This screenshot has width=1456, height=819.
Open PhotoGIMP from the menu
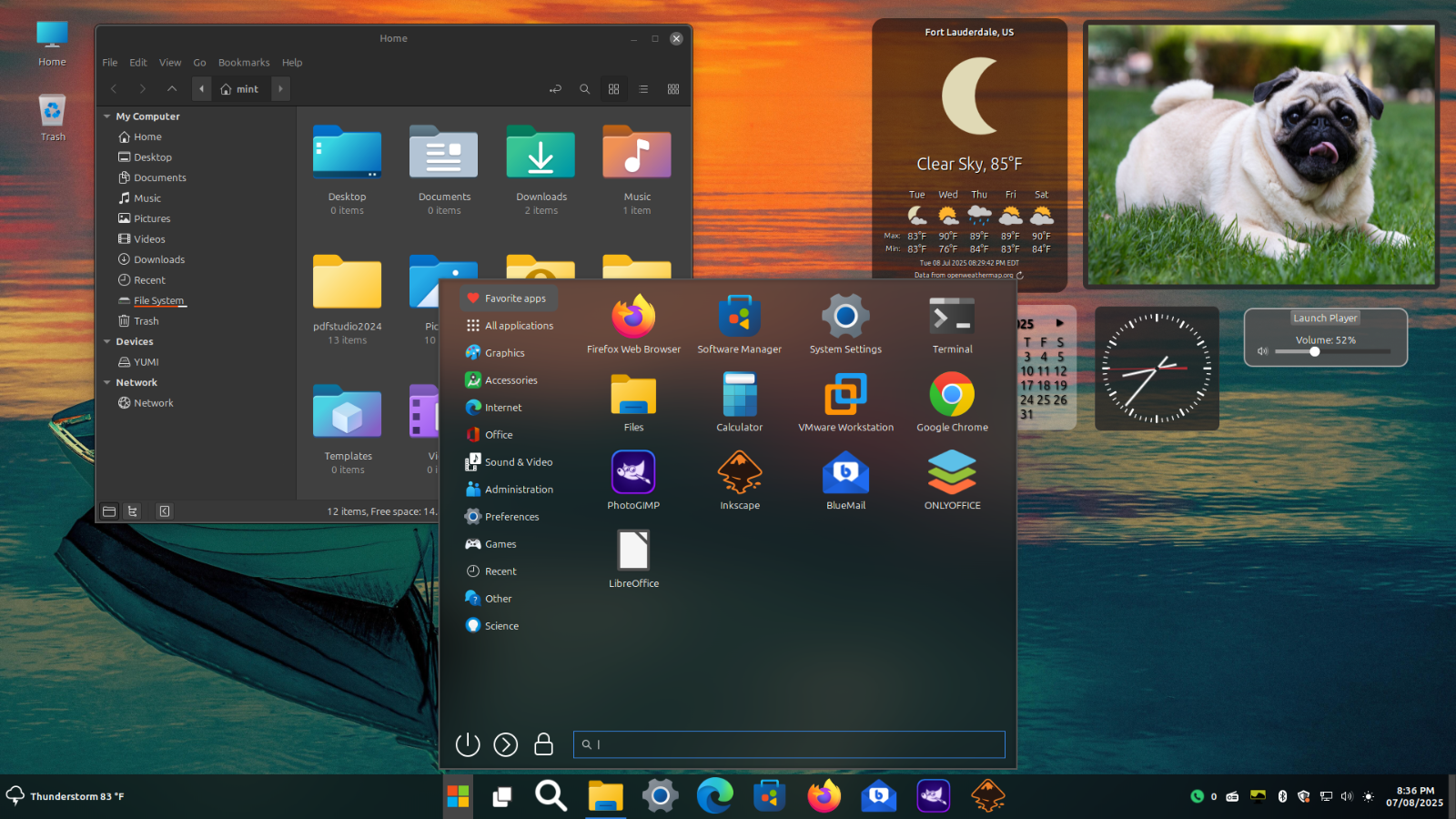click(x=633, y=480)
